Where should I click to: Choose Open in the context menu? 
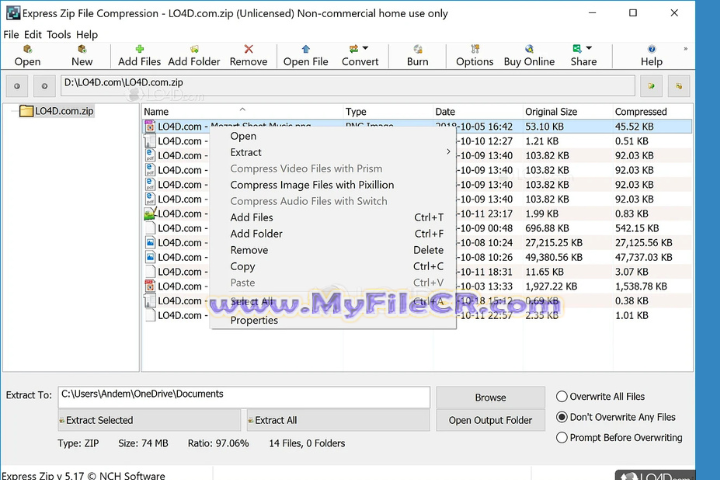333,136
